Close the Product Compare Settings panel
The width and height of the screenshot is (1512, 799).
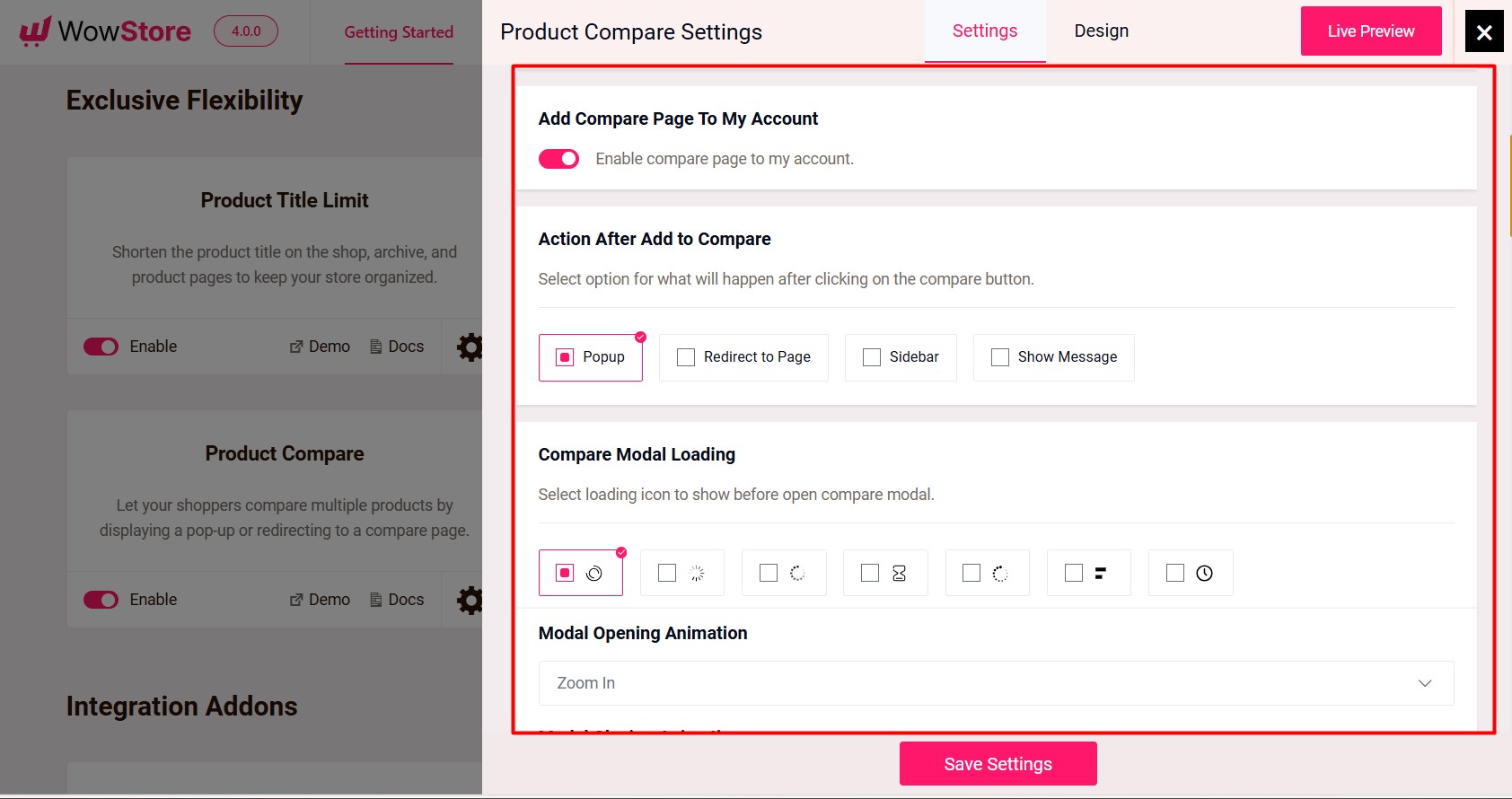(1484, 31)
